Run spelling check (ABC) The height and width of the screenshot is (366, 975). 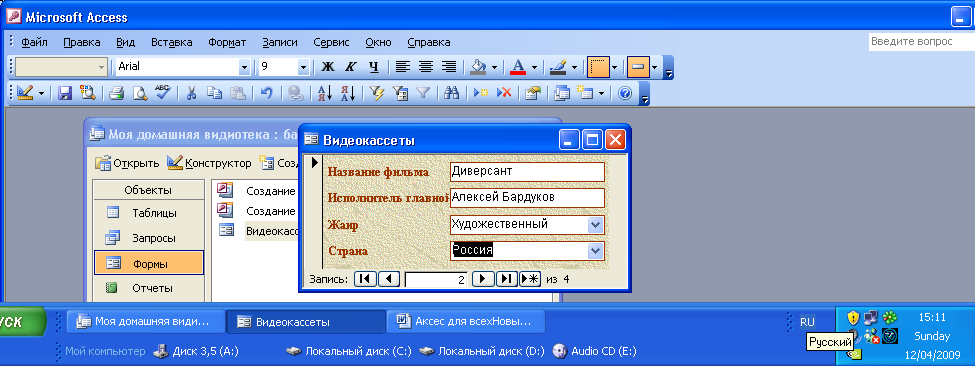(x=162, y=93)
